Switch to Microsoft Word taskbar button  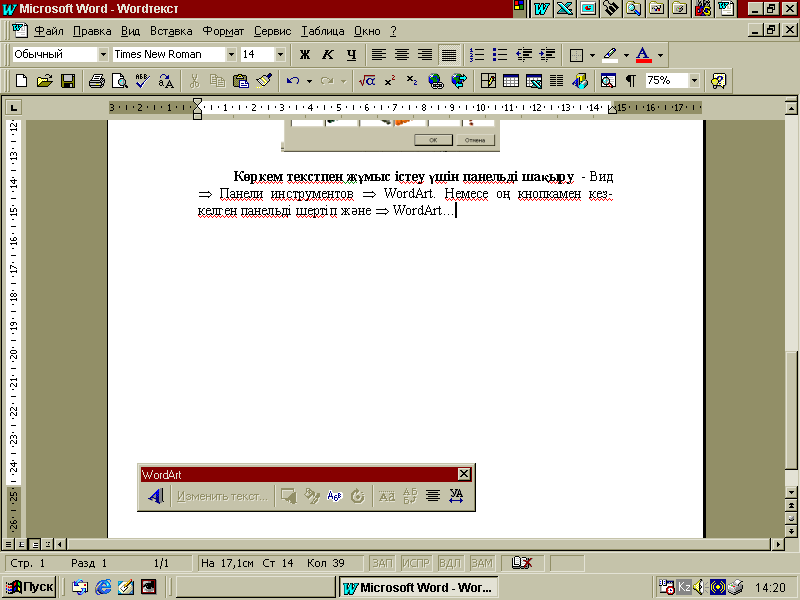click(418, 587)
